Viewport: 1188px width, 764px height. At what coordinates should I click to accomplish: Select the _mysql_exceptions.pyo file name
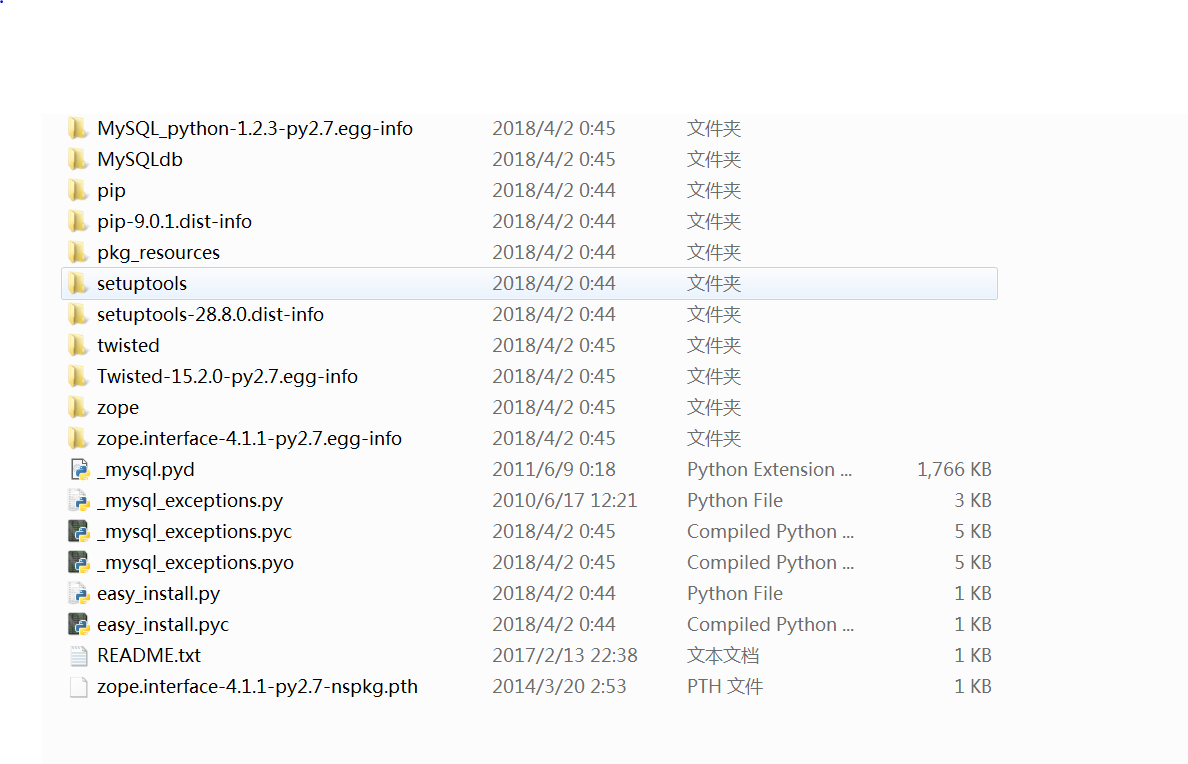pos(195,563)
